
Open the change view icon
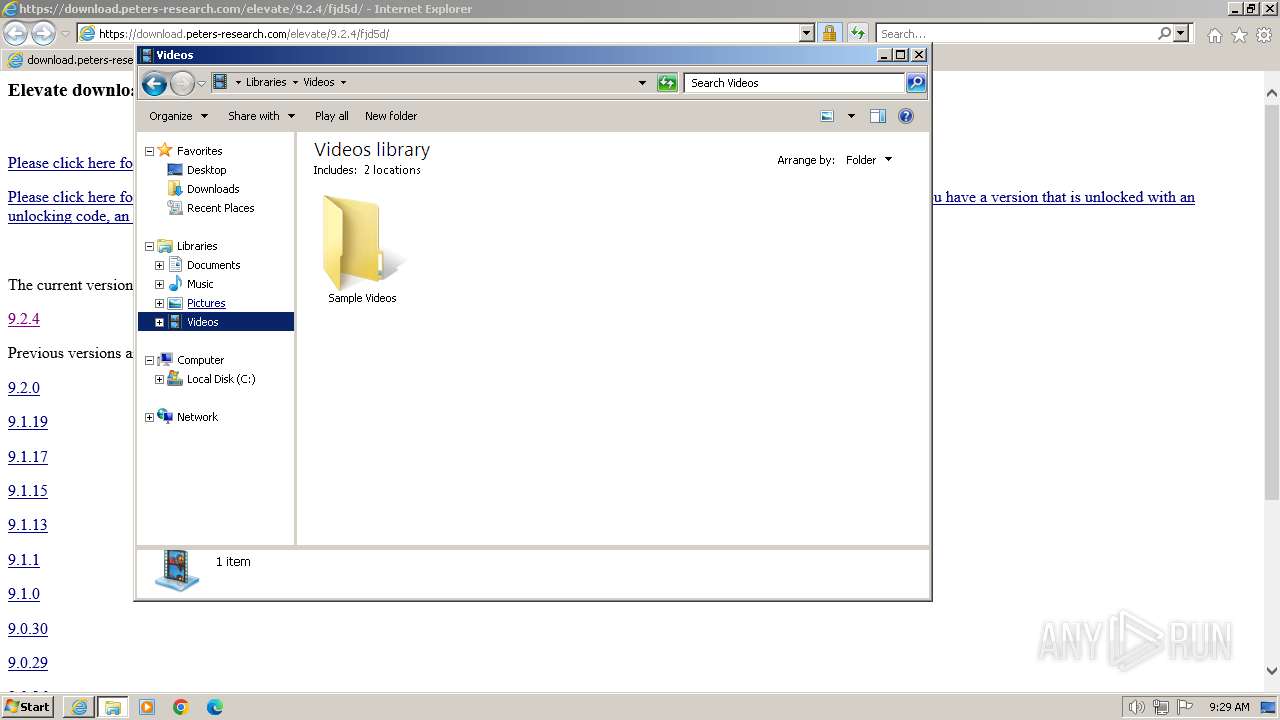click(x=827, y=116)
